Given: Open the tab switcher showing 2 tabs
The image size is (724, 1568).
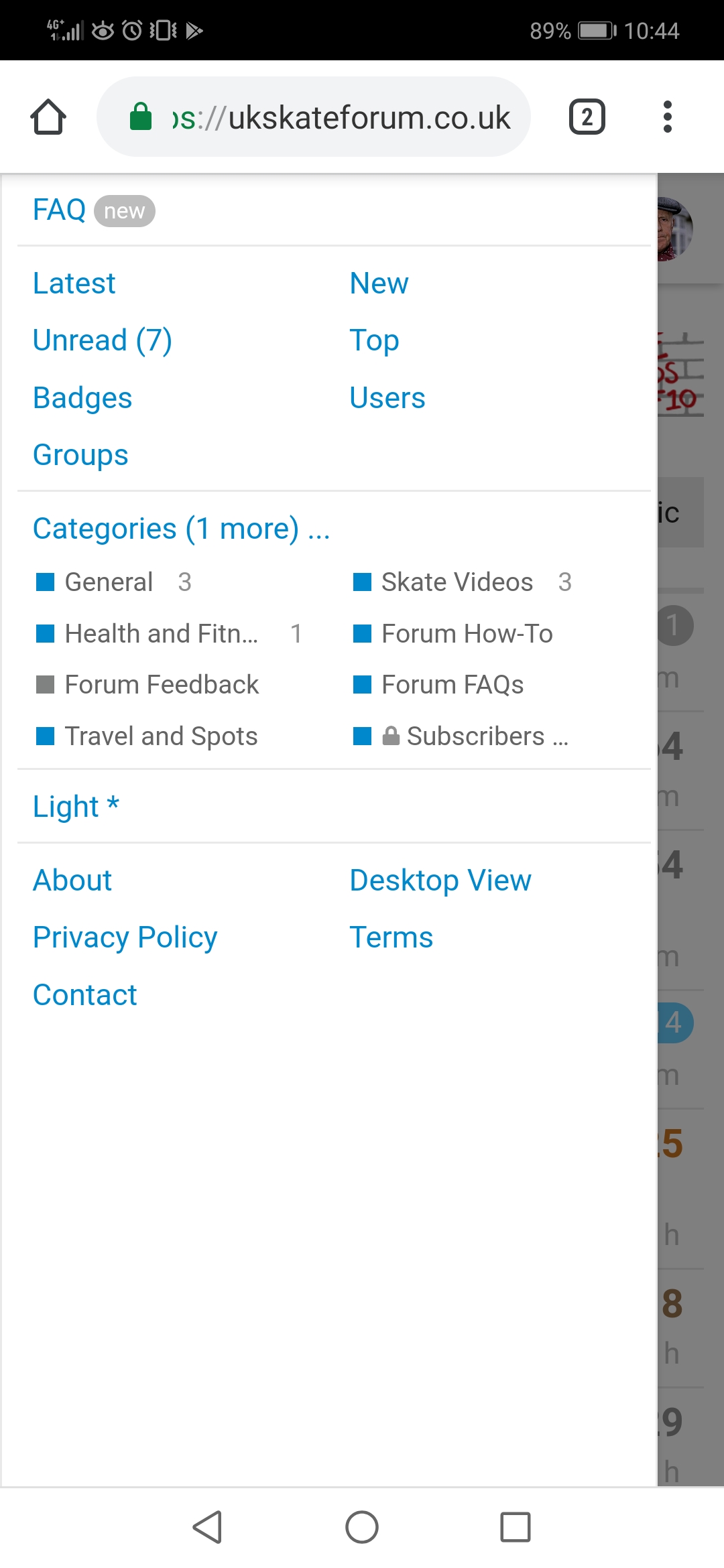Looking at the screenshot, I should [x=587, y=117].
